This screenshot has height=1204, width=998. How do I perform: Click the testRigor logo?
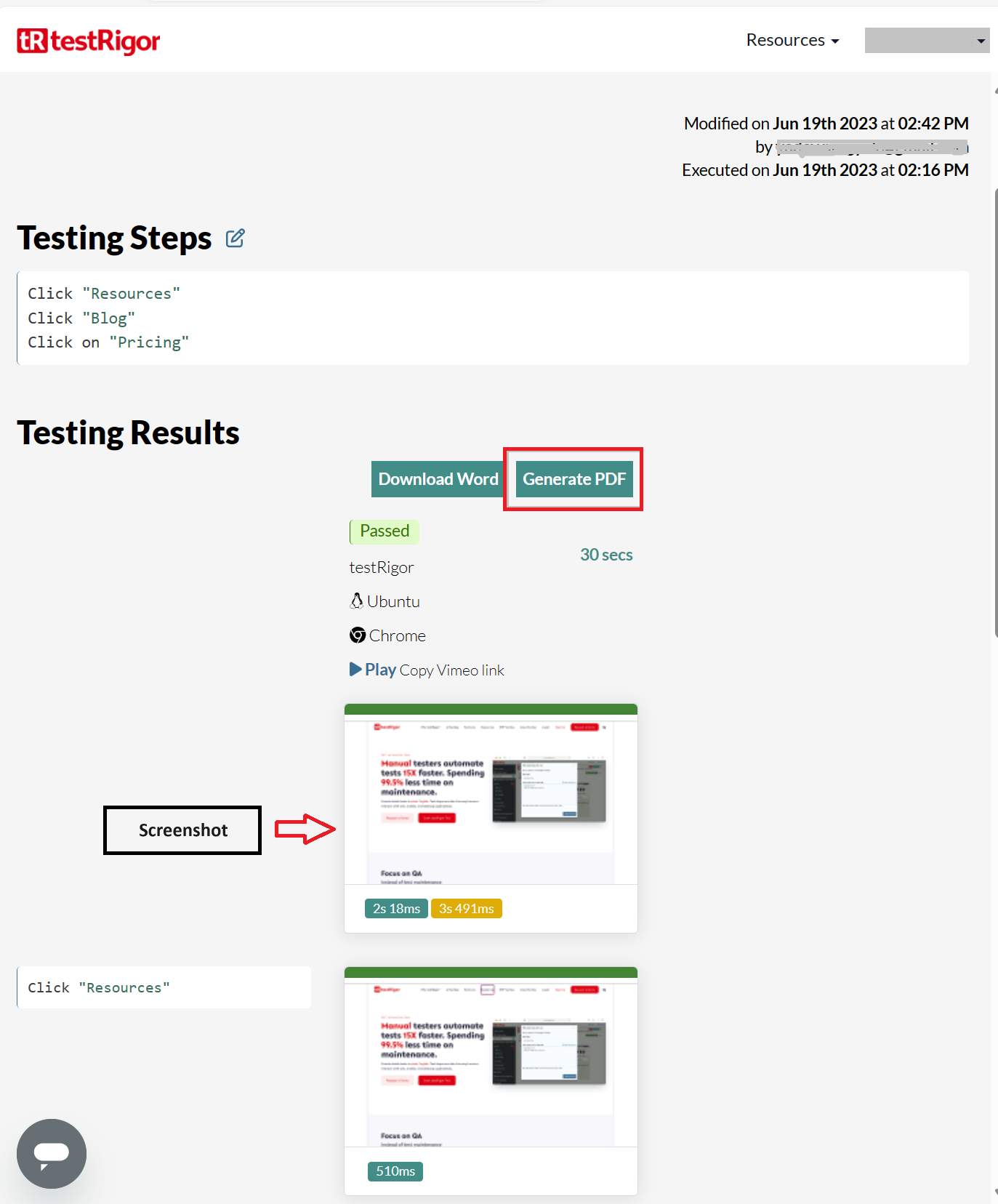tap(88, 41)
